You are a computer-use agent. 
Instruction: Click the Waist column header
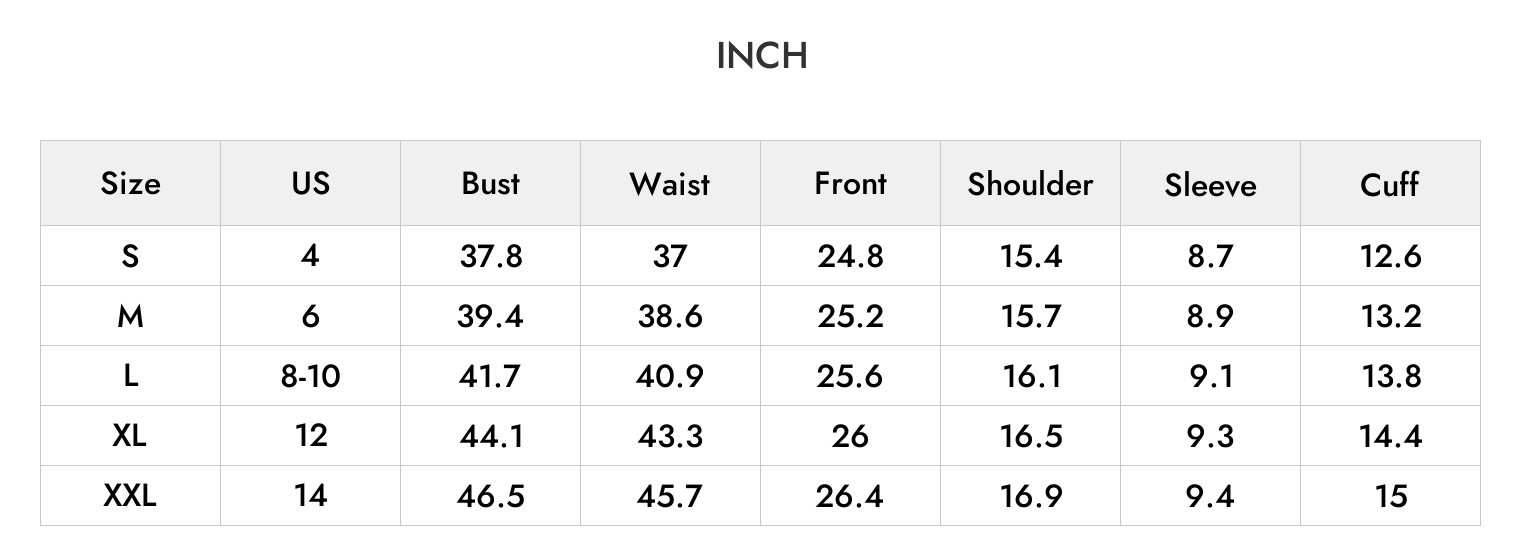[x=670, y=184]
